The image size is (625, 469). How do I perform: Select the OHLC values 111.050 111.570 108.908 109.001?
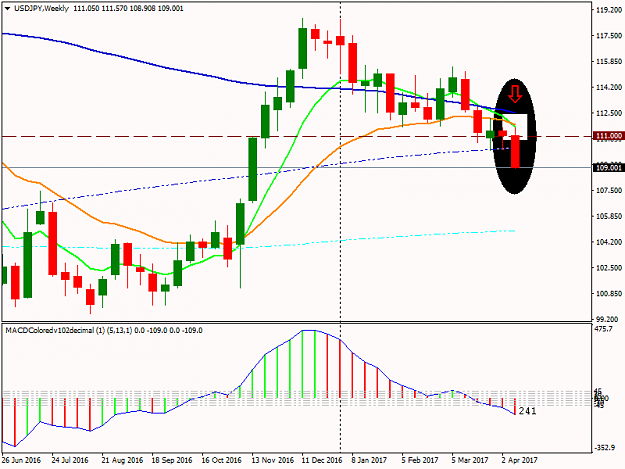pyautogui.click(x=128, y=8)
